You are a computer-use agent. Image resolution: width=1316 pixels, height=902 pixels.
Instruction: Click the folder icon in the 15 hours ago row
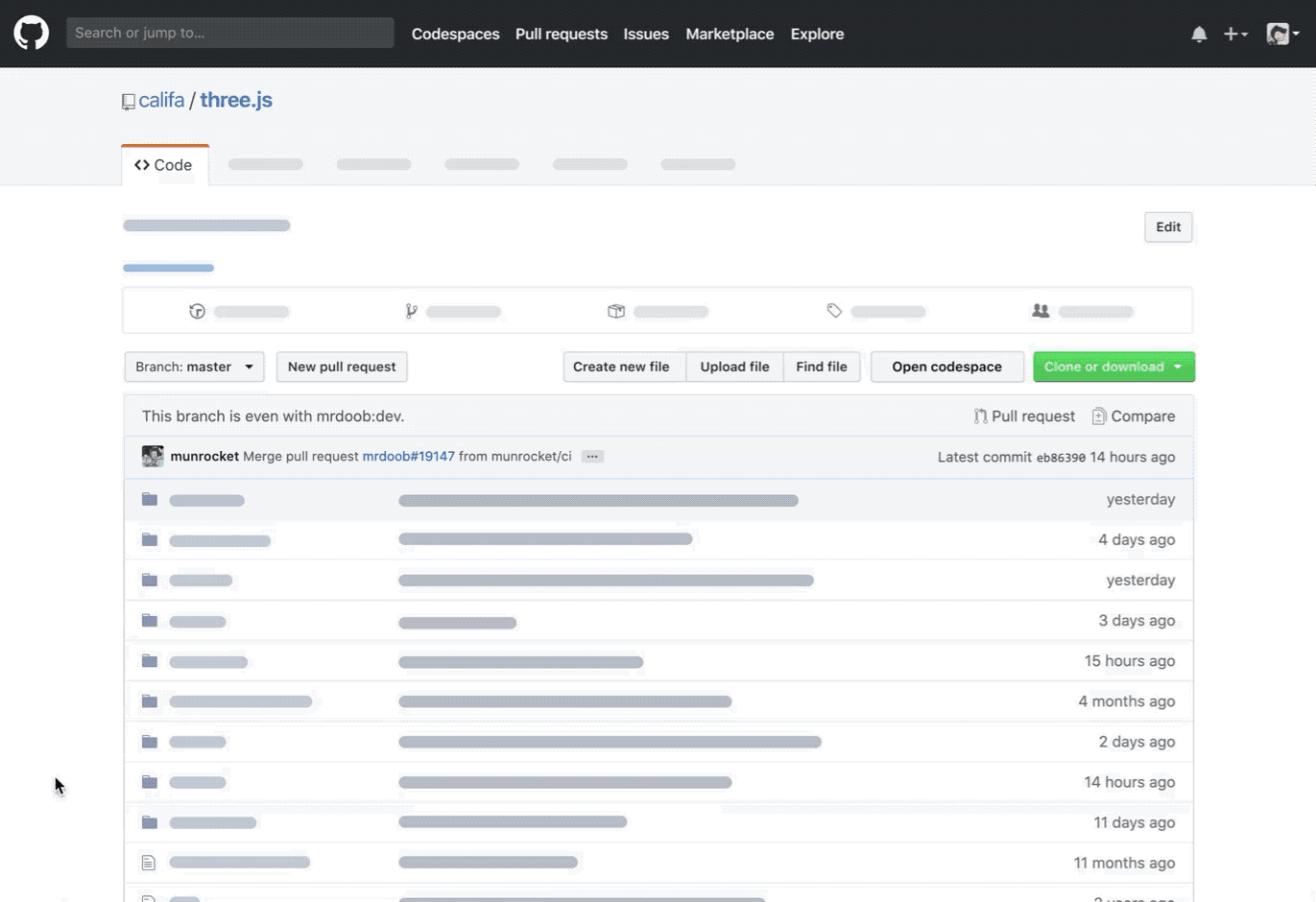coord(150,660)
